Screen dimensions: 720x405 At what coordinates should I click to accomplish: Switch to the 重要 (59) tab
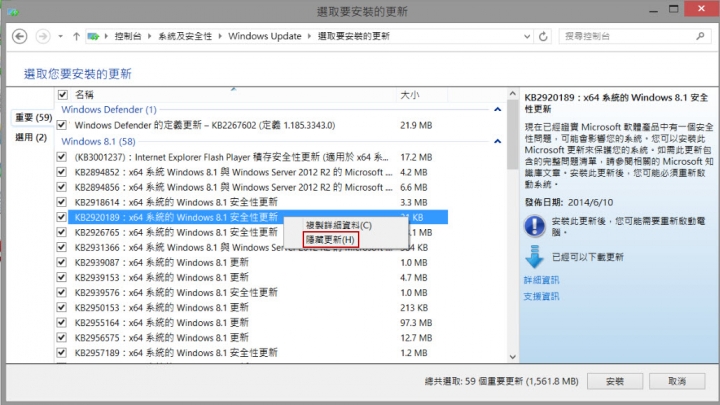[x=34, y=118]
